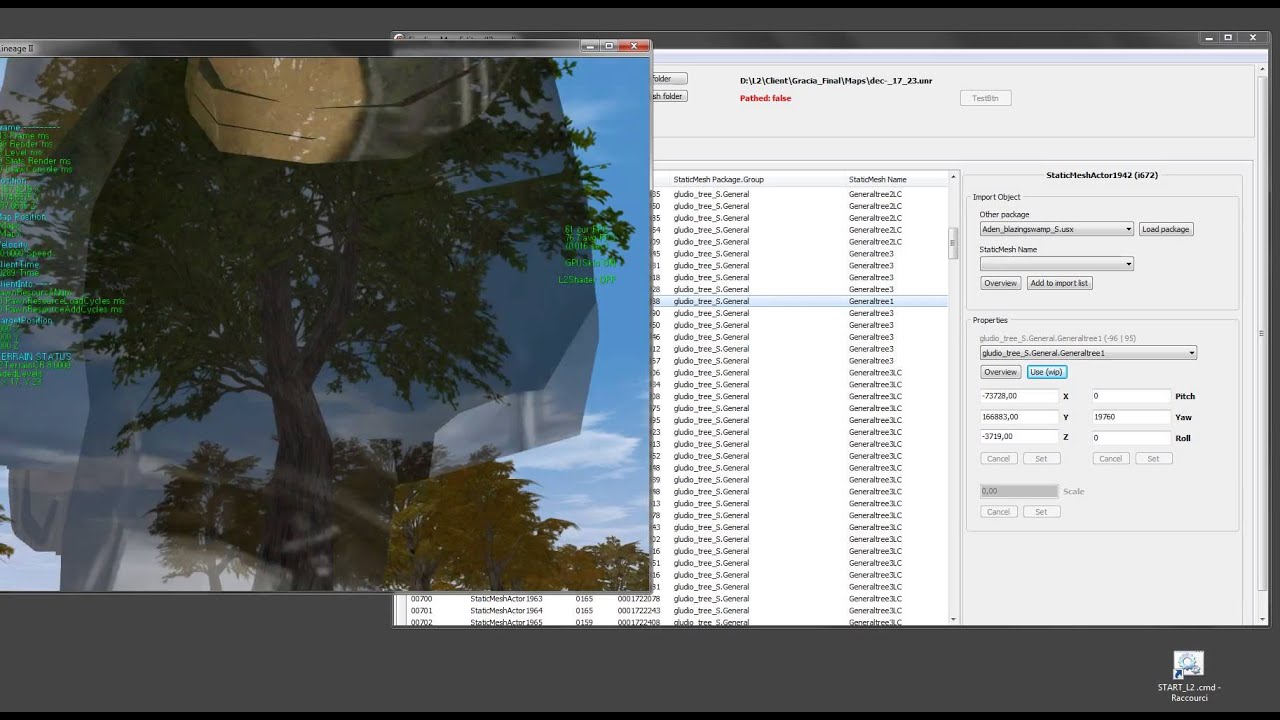Open the StaticMesh Name dropdown
The image size is (1280, 720).
click(x=1056, y=264)
